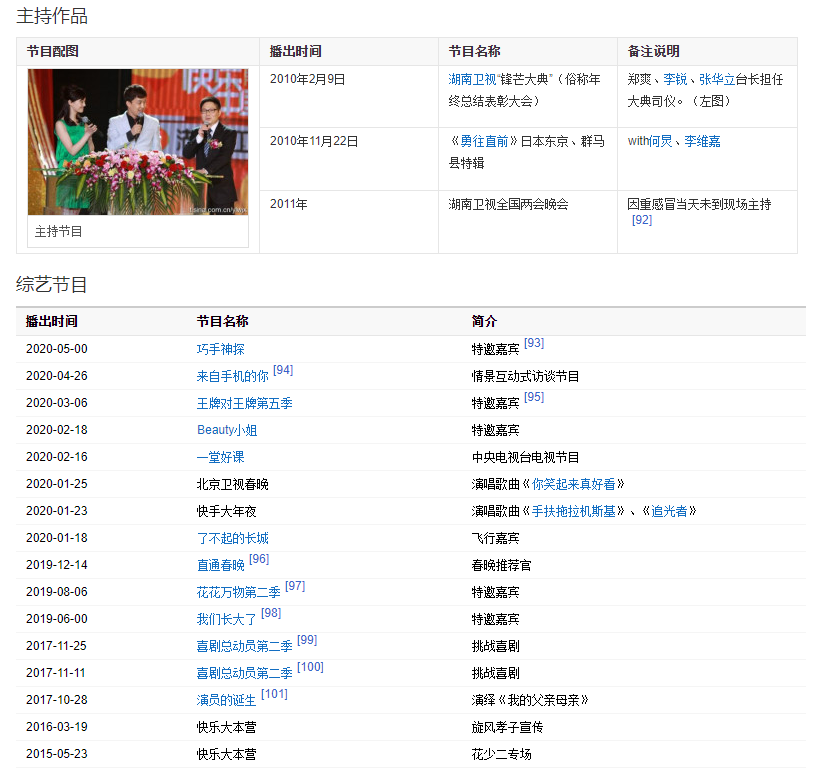Screen dimensions: 821x770
Task: Open the 李维嘉 name link
Action: pyautogui.click(x=702, y=142)
